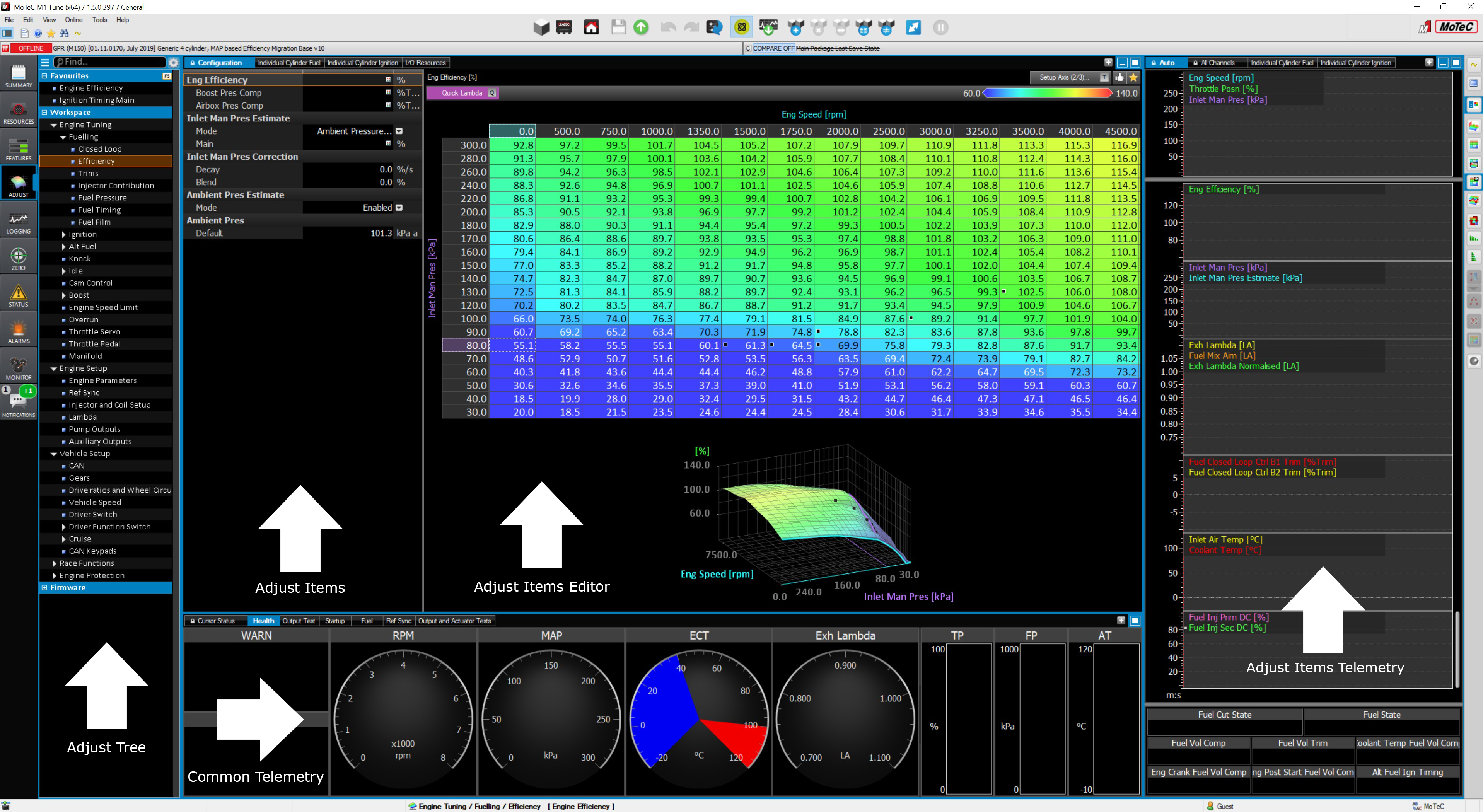Open the Ambient Pres Estimate Mode dropdown

click(x=399, y=208)
